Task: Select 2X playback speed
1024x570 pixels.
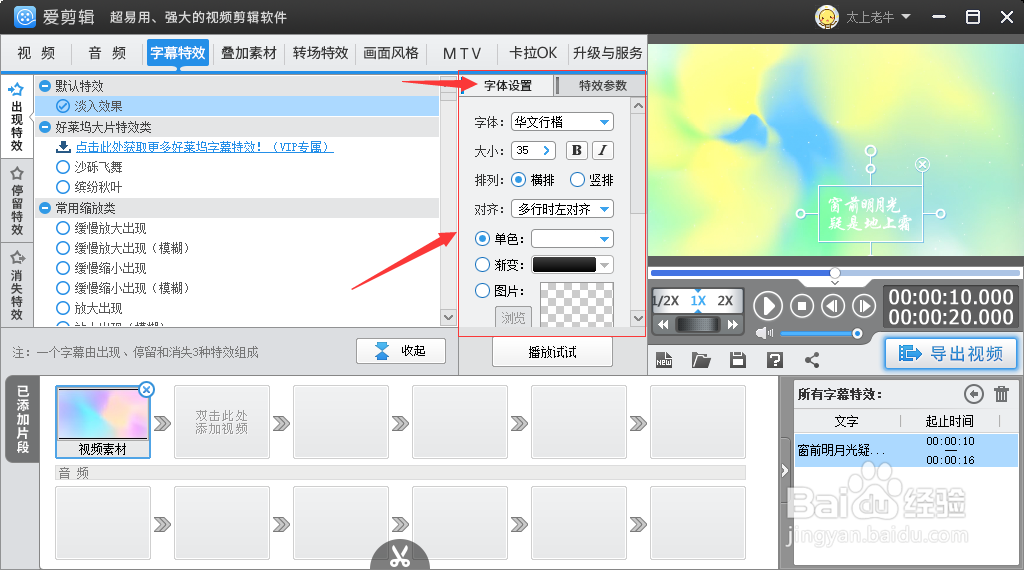Action: pyautogui.click(x=725, y=300)
